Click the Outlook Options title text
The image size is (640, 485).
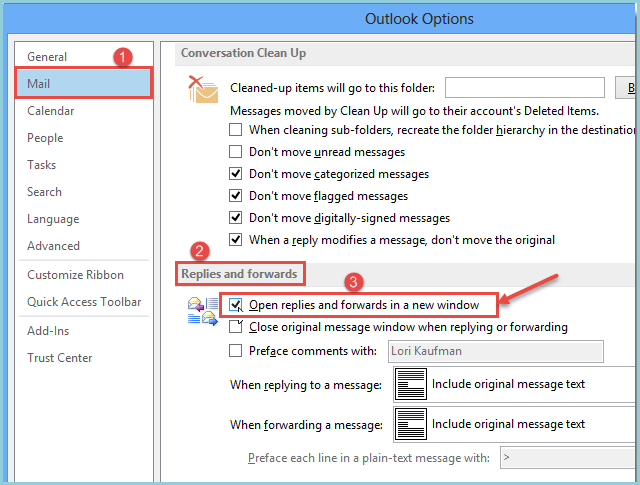point(419,19)
